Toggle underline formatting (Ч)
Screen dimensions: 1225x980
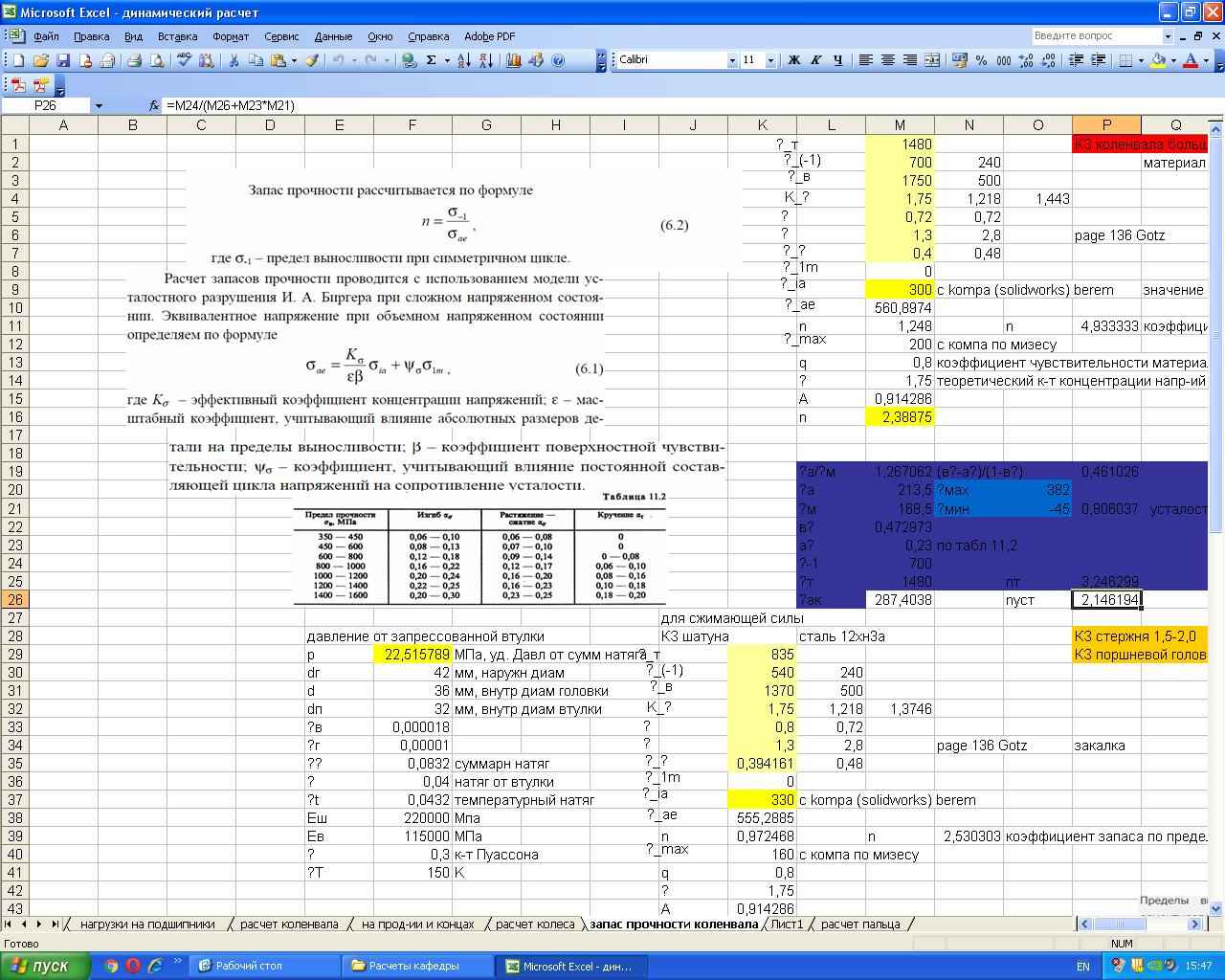[x=838, y=59]
